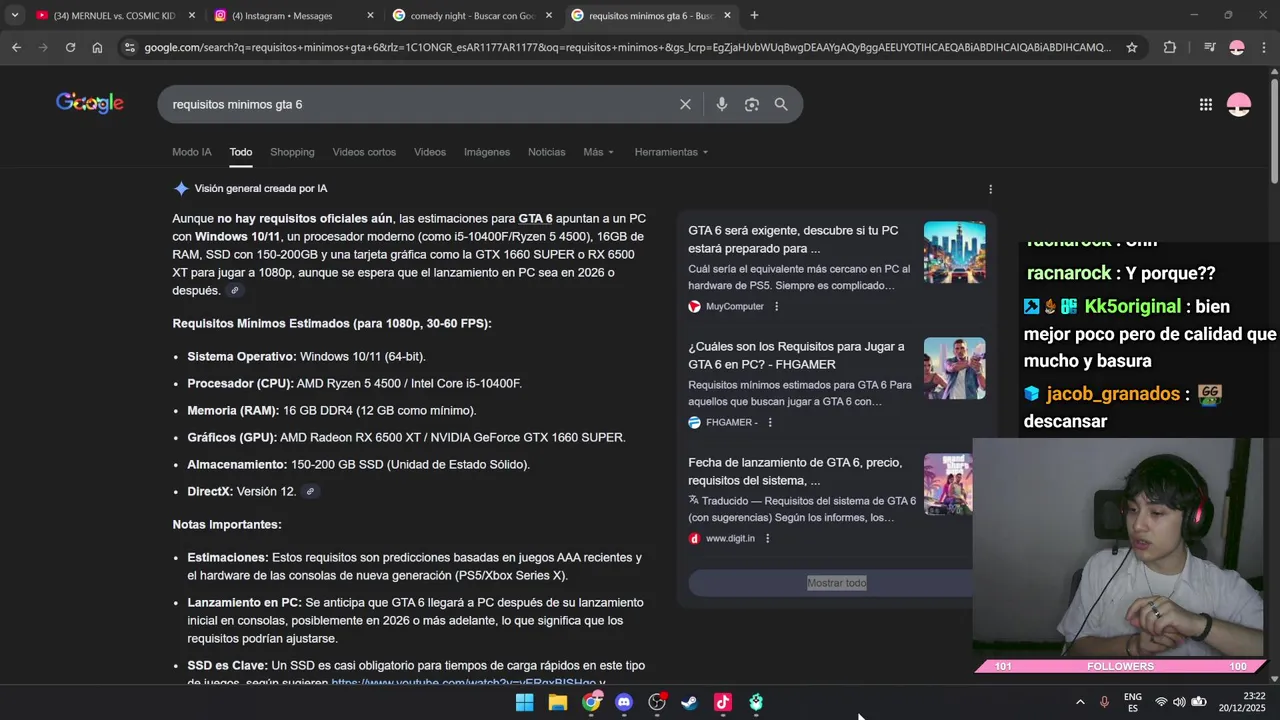Open Steam from the taskbar
Image resolution: width=1280 pixels, height=720 pixels.
point(690,702)
